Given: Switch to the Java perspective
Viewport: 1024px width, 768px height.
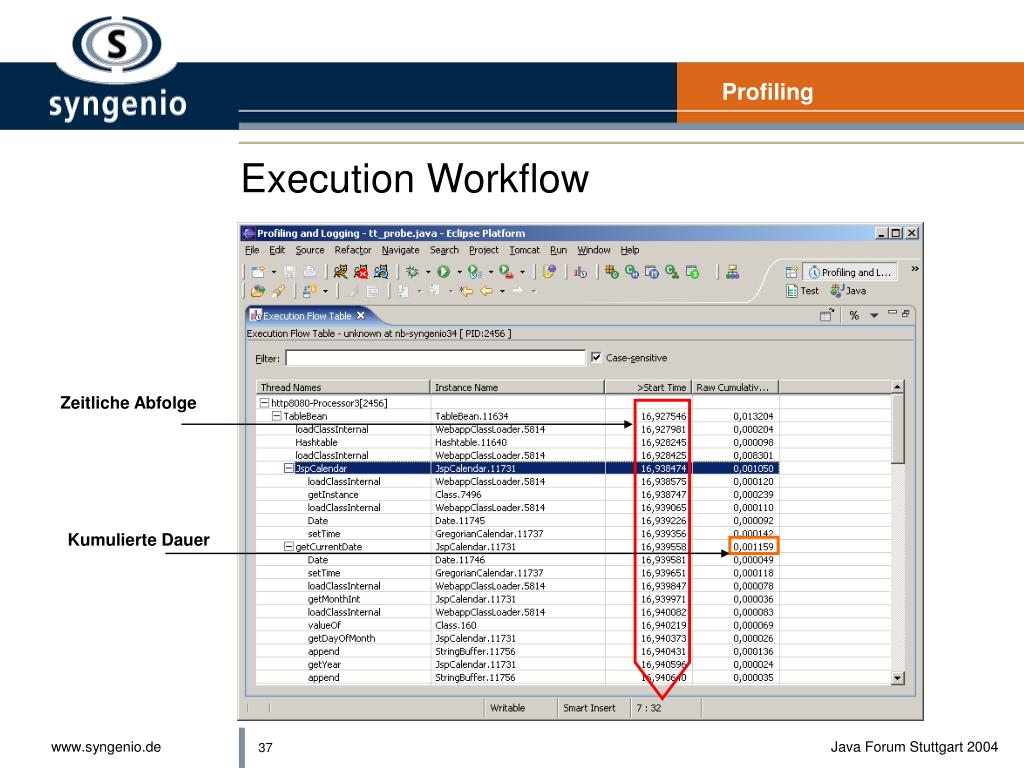Looking at the screenshot, I should [848, 291].
